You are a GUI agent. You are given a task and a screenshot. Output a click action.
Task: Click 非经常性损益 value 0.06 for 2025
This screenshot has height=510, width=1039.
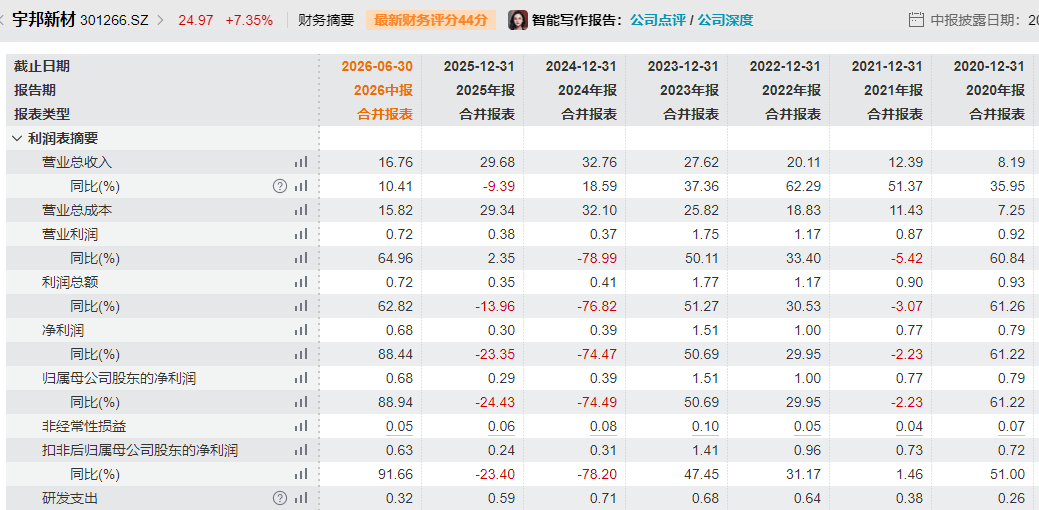[502, 427]
